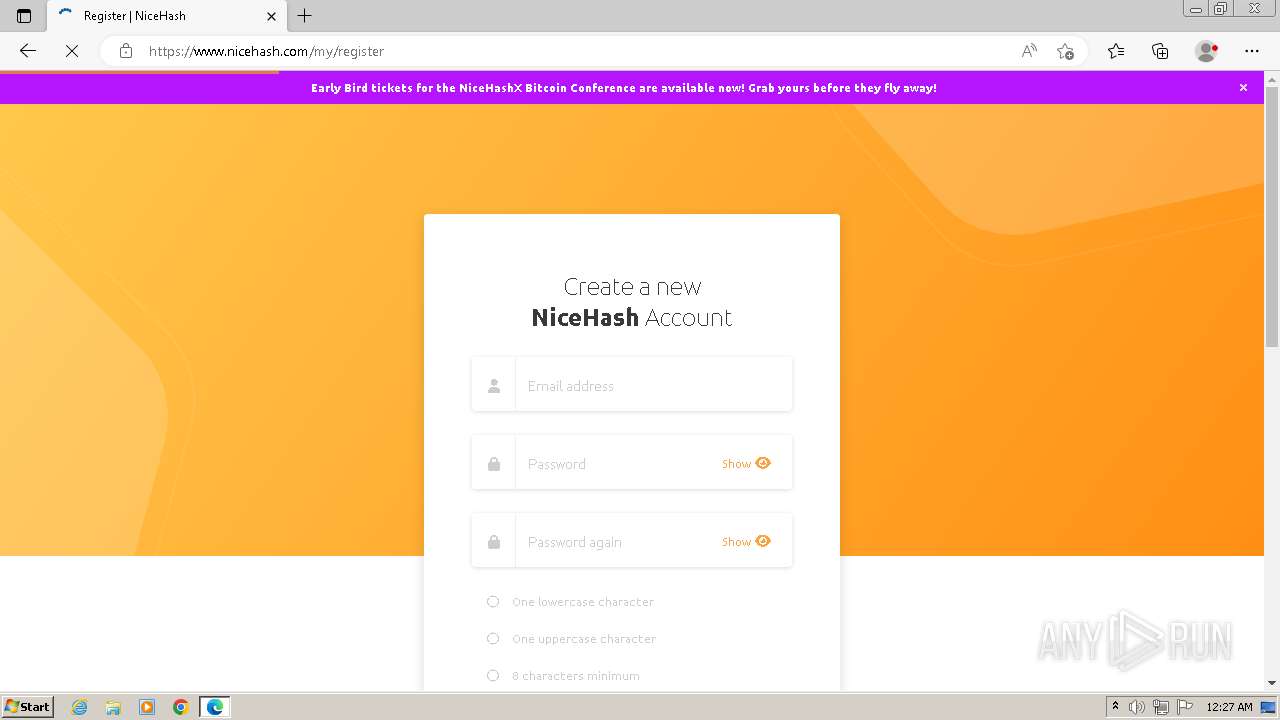Click the Create a new NiceHash Account heading
This screenshot has width=1280, height=720.
point(632,302)
